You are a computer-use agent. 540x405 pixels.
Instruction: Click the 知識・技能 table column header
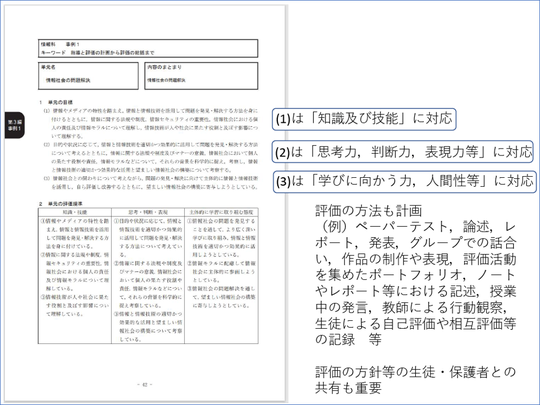pos(75,212)
